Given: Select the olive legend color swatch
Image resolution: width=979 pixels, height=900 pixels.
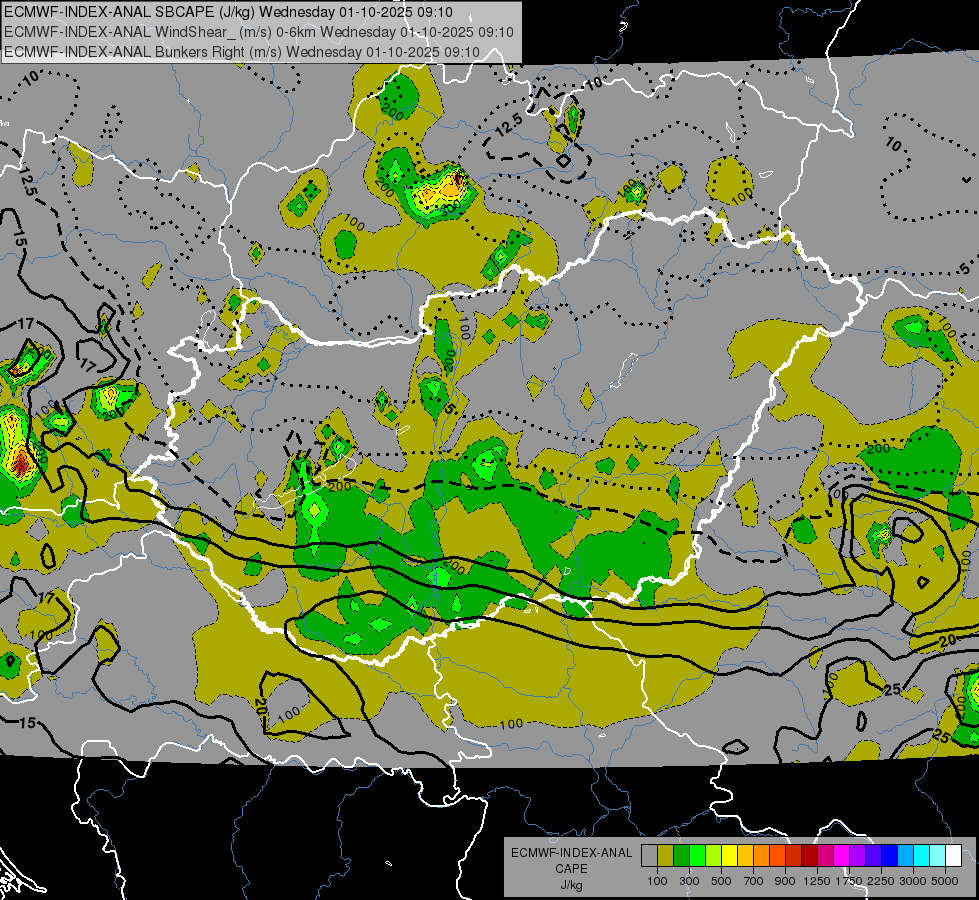Looking at the screenshot, I should coord(666,856).
